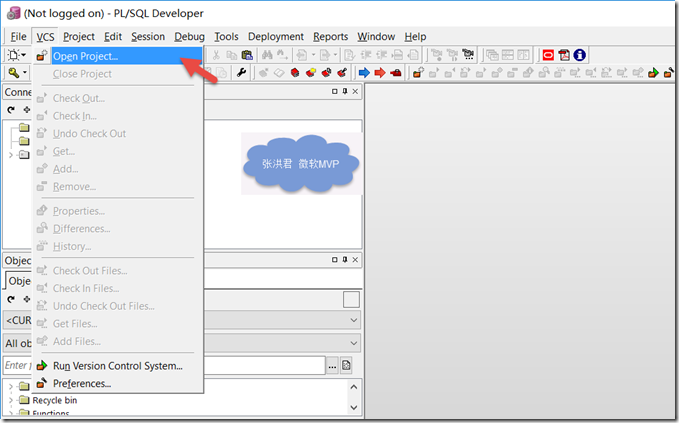Screen dimensions: 679x423
Task: Pin the Objects panel
Action: [x=345, y=259]
